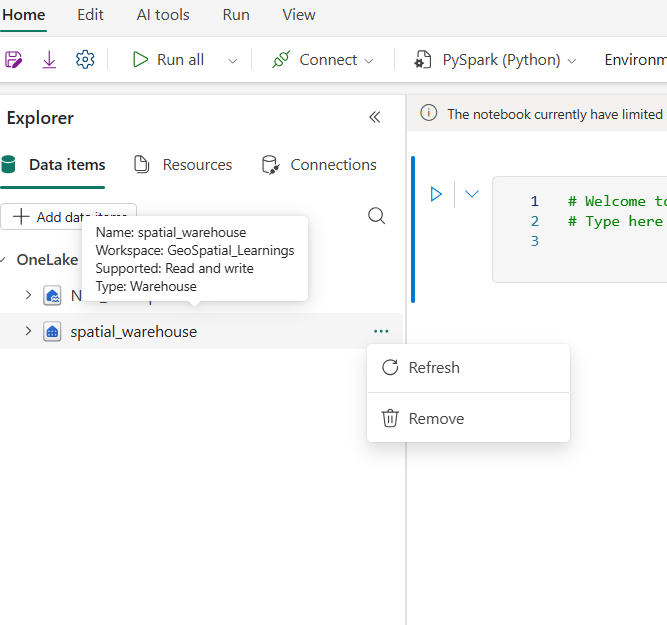The width and height of the screenshot is (667, 625).
Task: Expand the lakehouse node above spatial_warehouse
Action: pos(28,295)
